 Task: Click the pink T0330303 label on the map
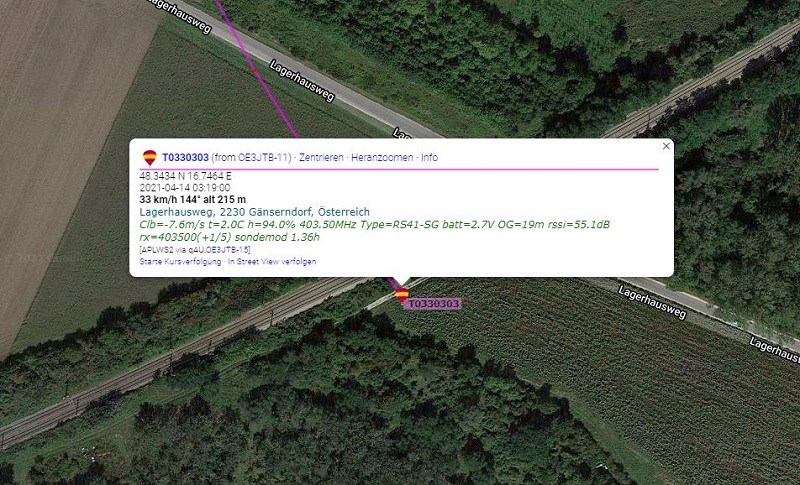(433, 304)
